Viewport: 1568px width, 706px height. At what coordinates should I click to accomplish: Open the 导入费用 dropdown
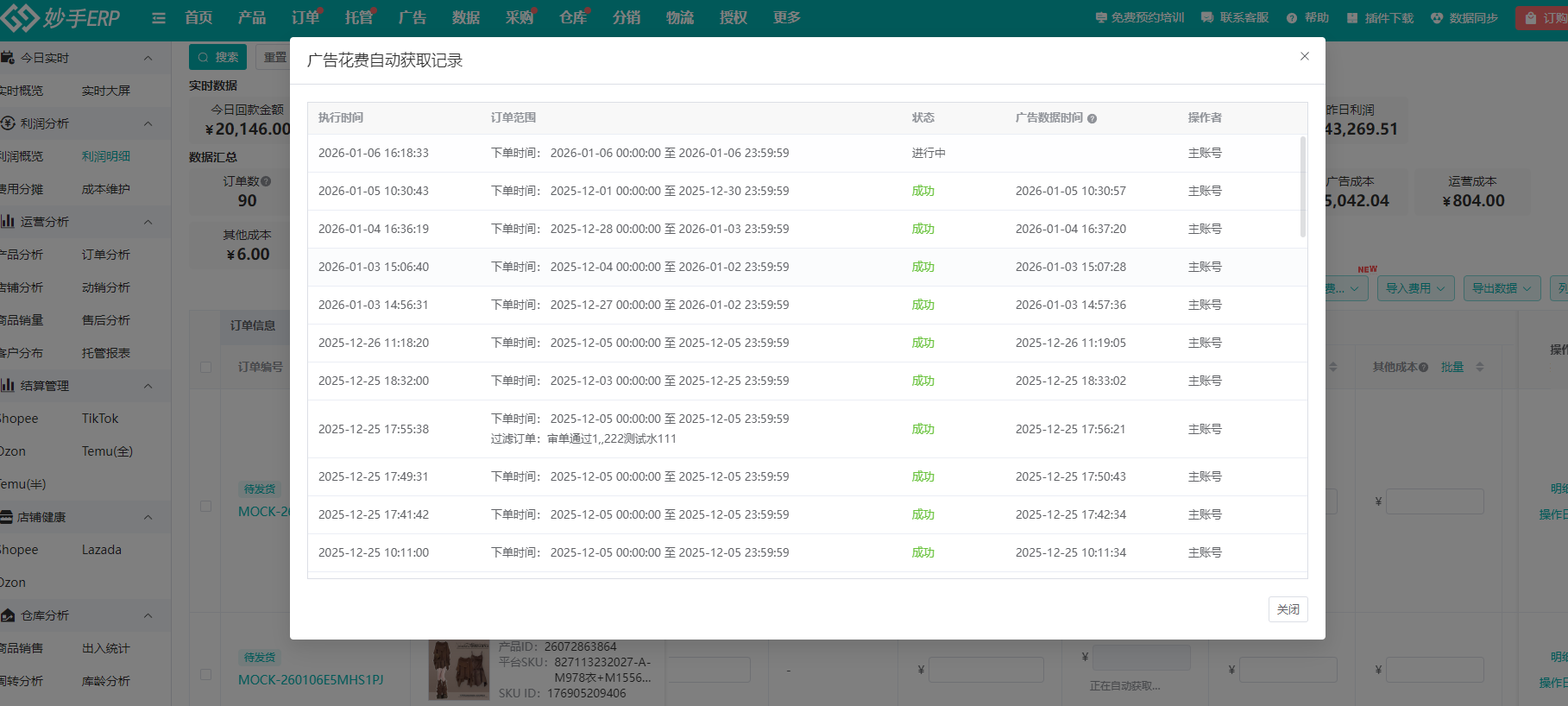coord(1415,288)
